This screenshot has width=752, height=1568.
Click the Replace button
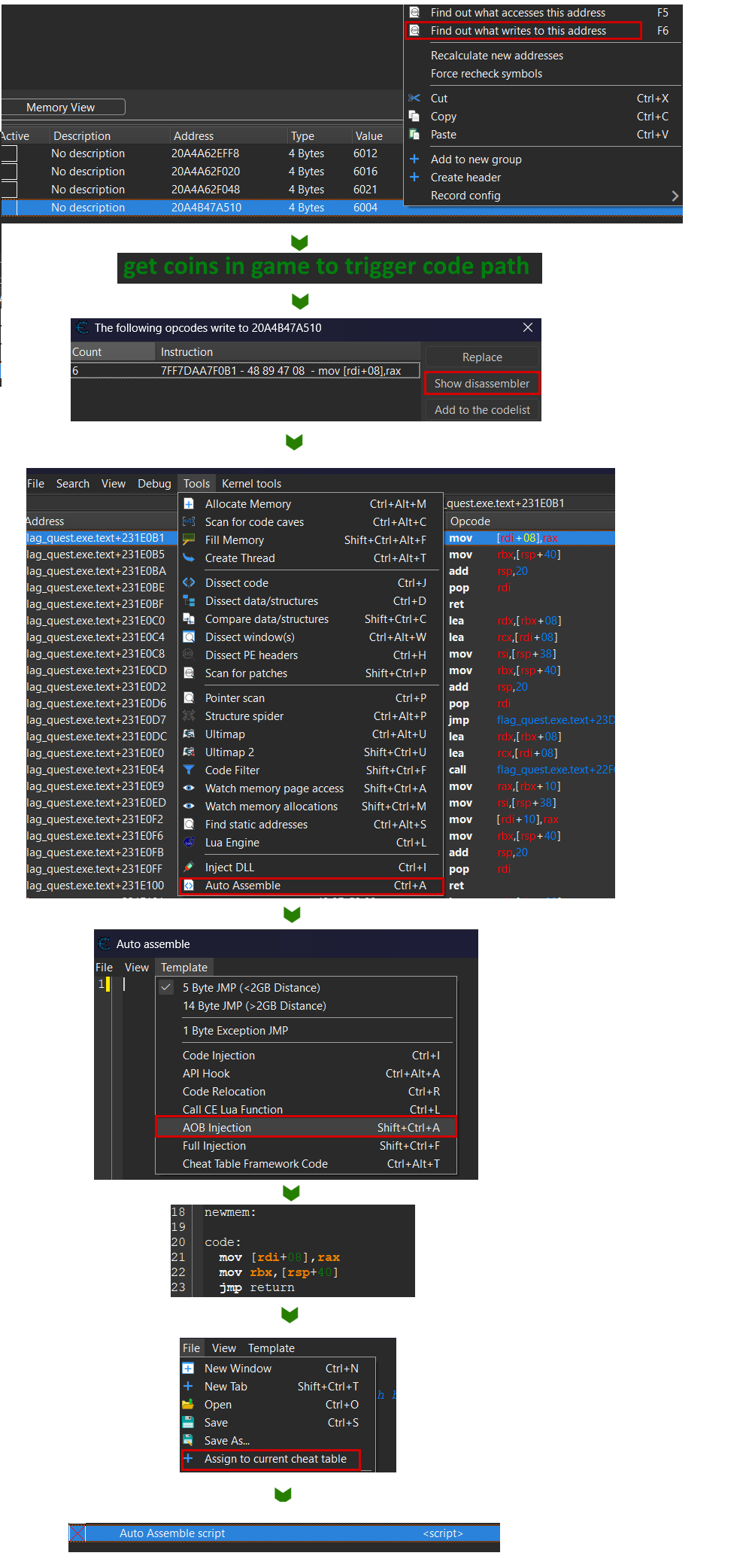pyautogui.click(x=482, y=357)
